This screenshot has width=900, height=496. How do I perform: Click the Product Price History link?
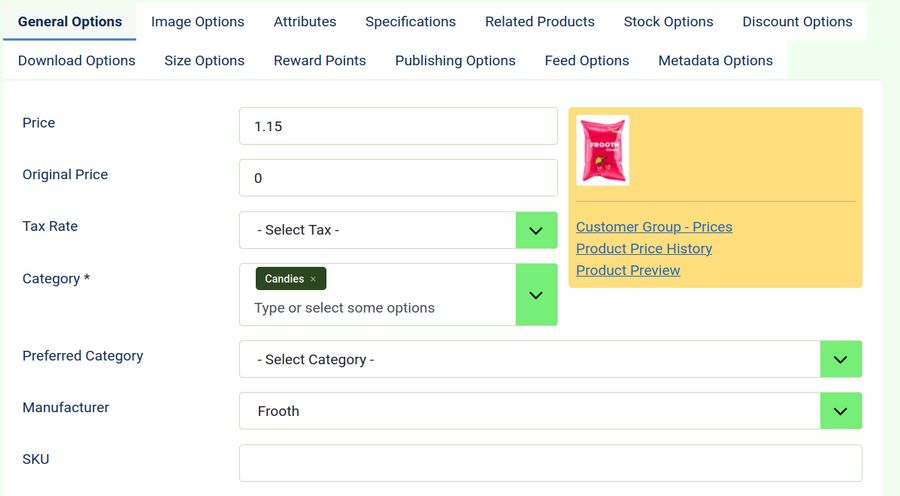[x=644, y=248]
